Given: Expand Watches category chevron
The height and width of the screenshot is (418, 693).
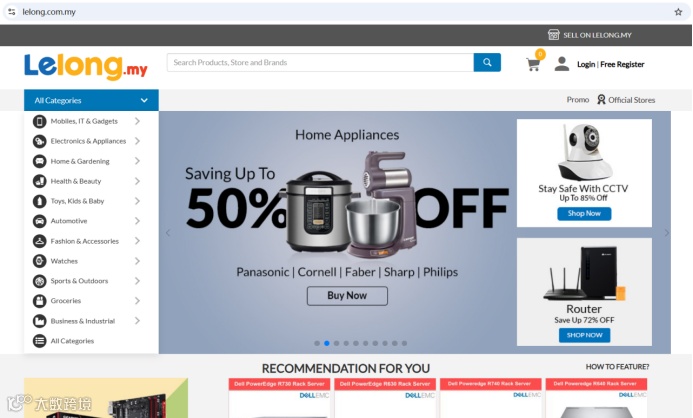Looking at the screenshot, I should [137, 261].
